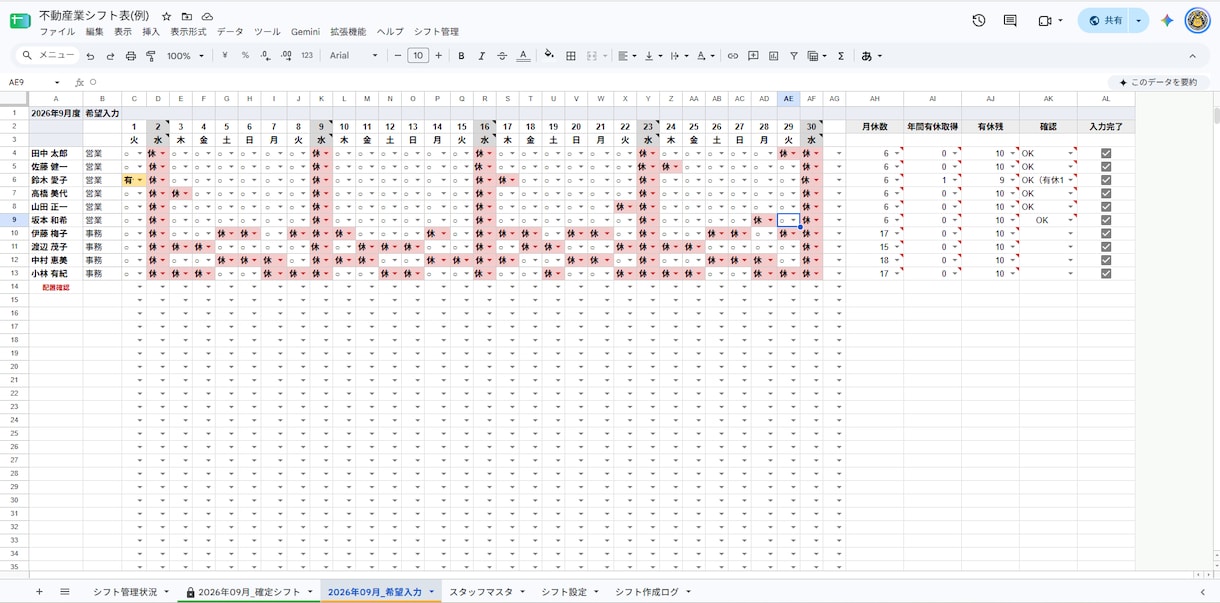Open functions menu via sigma icon
Image resolution: width=1220 pixels, height=603 pixels.
(x=841, y=56)
